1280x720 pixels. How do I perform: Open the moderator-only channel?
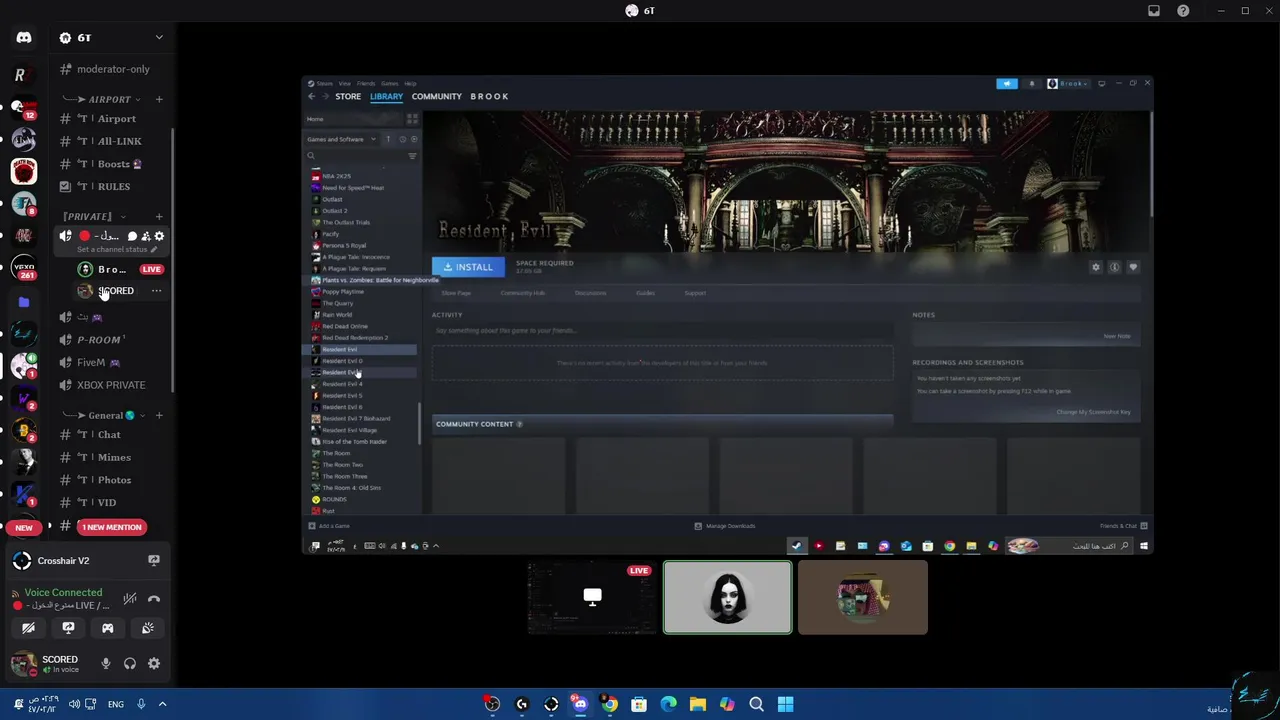pyautogui.click(x=112, y=69)
